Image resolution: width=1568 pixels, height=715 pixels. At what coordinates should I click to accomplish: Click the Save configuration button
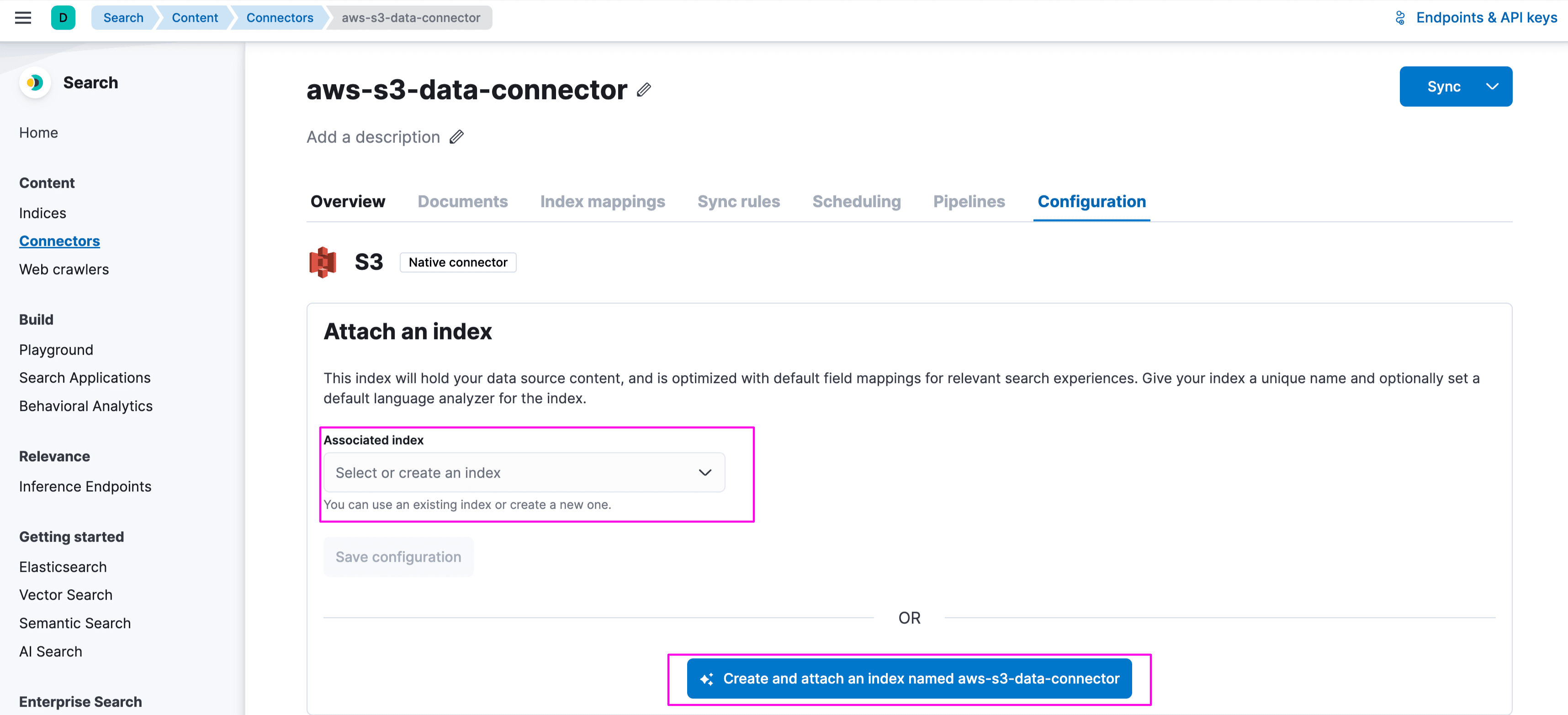point(398,557)
